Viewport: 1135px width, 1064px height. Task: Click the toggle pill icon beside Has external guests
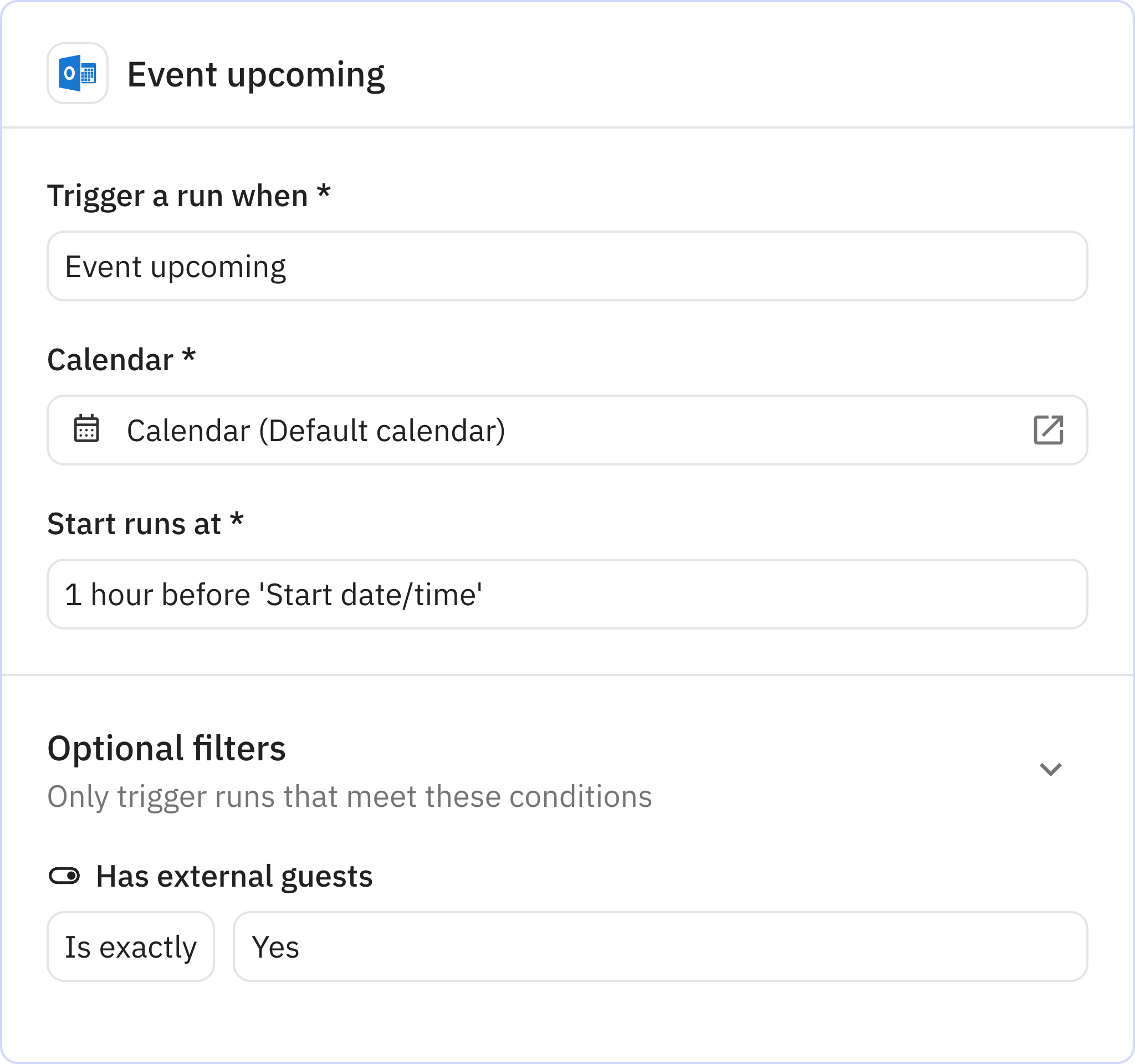65,875
